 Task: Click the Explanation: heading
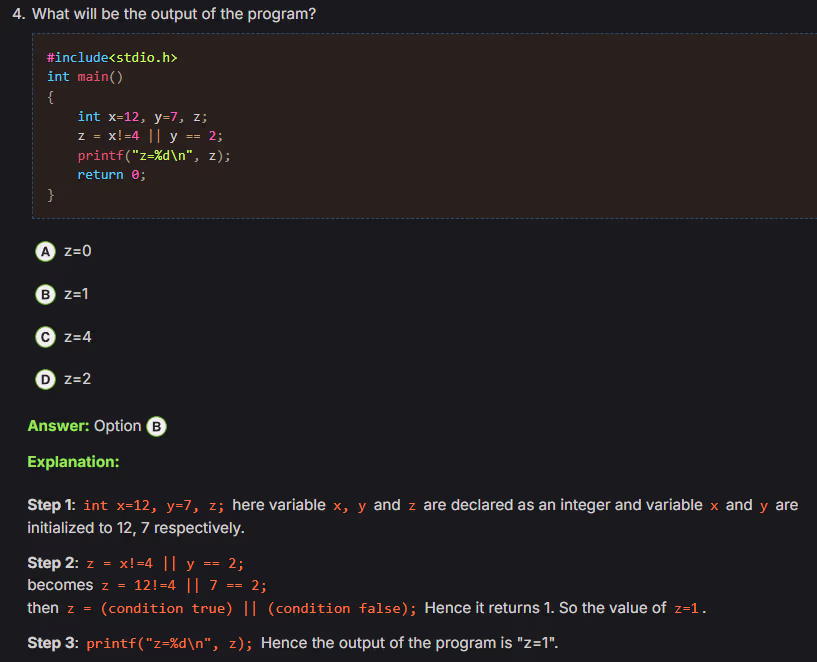click(73, 462)
